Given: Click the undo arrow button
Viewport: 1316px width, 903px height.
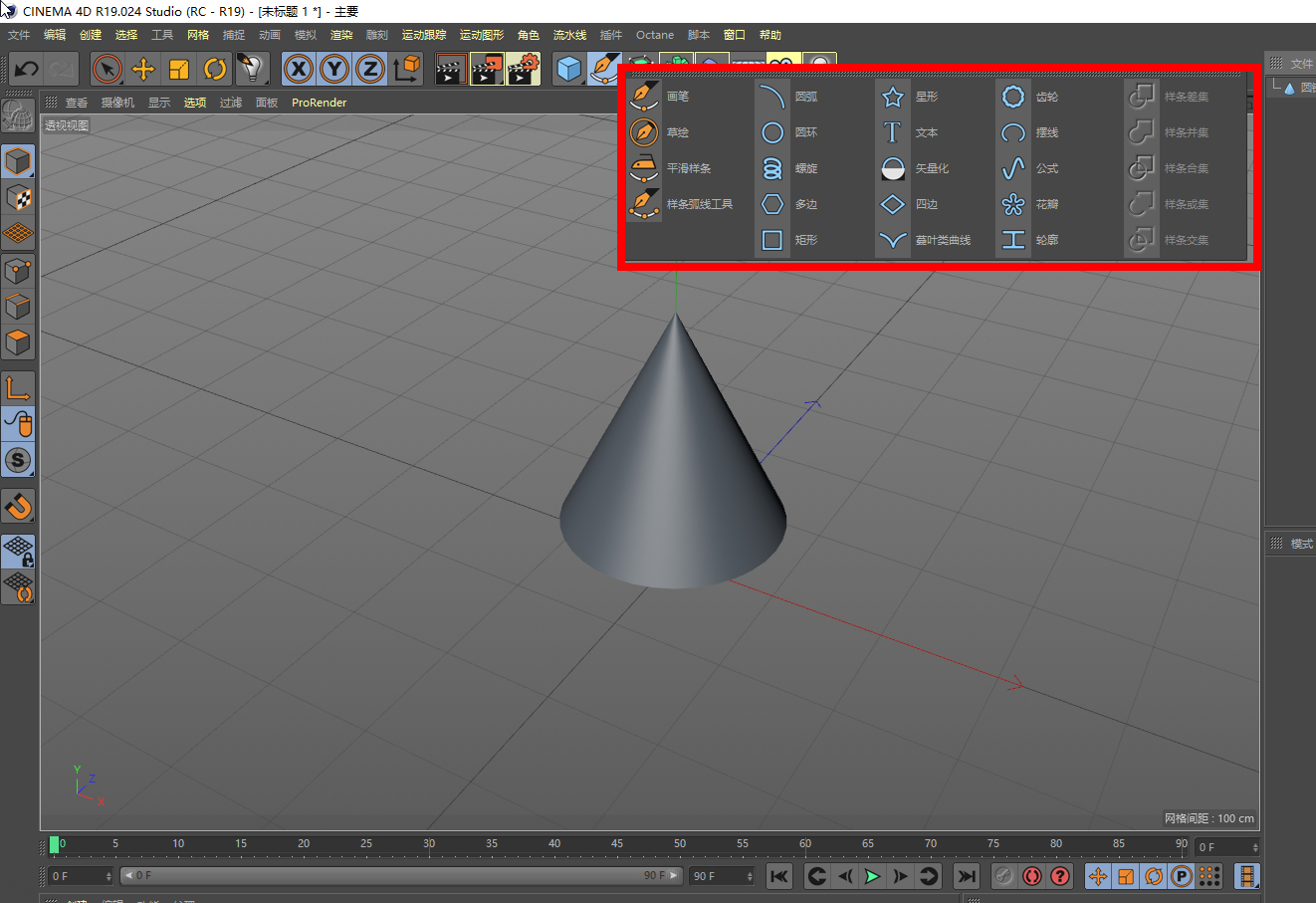Looking at the screenshot, I should 26,69.
